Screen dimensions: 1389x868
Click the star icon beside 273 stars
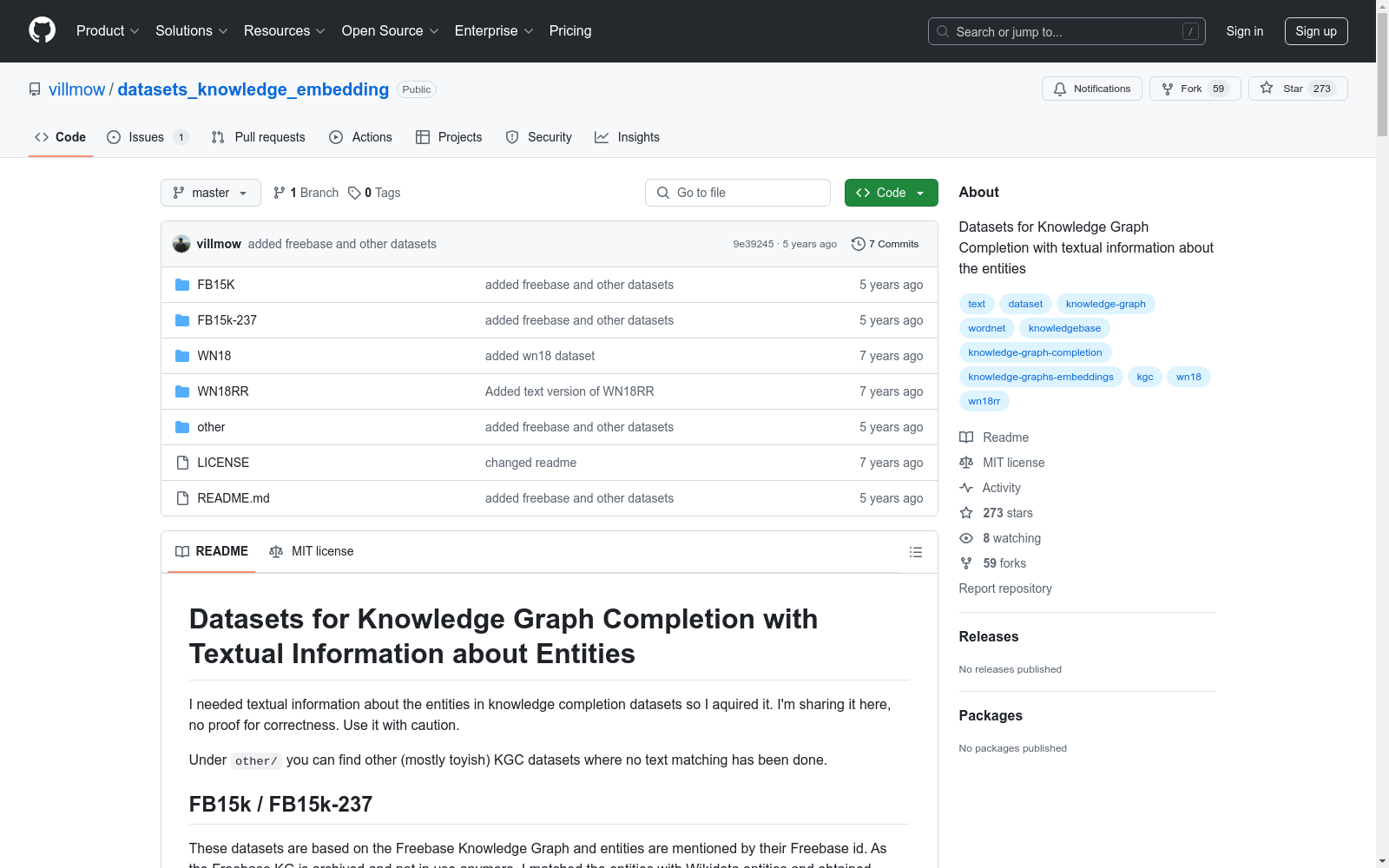(966, 513)
